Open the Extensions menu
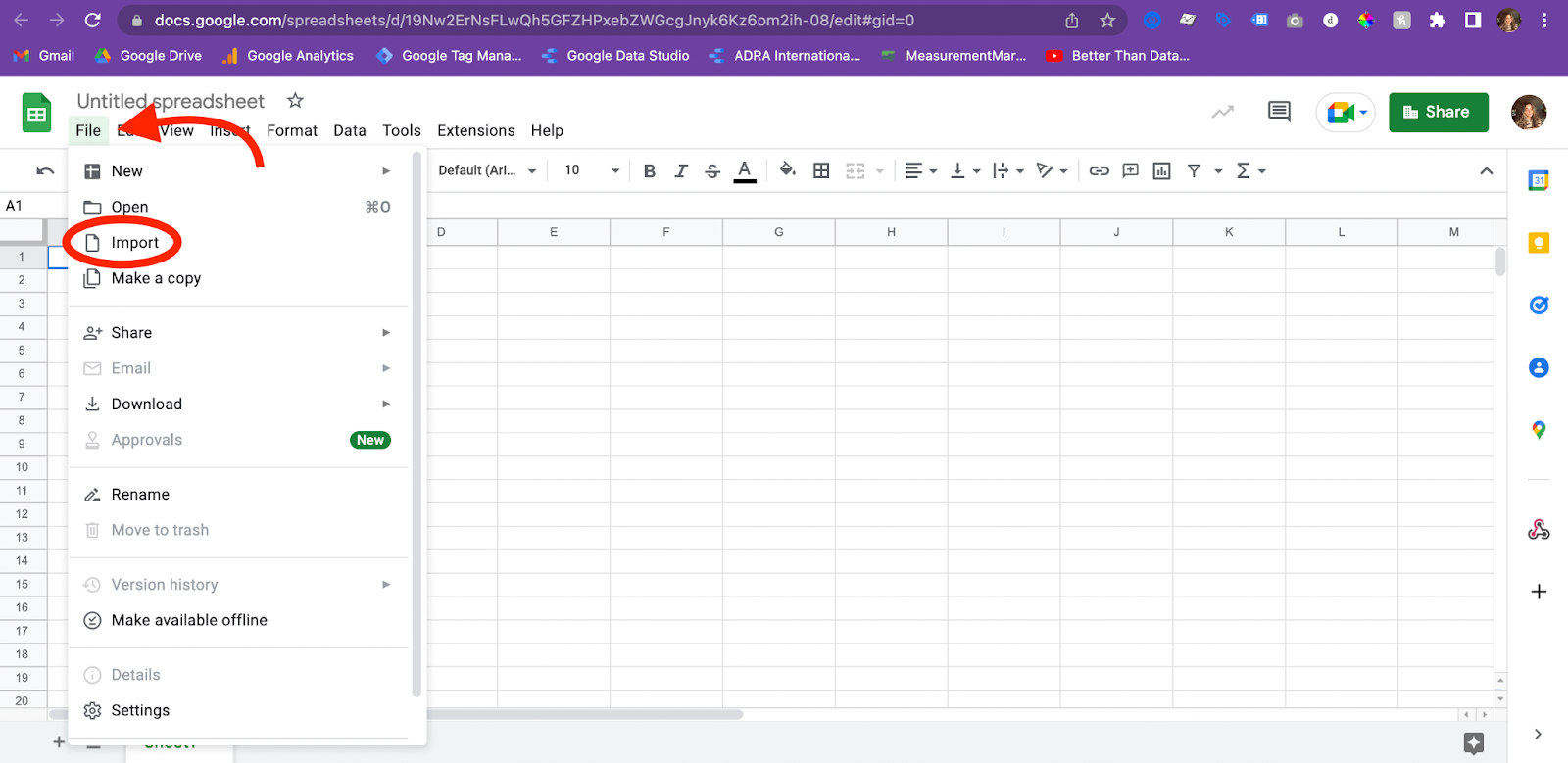Screen dimensions: 1568x763 point(476,130)
